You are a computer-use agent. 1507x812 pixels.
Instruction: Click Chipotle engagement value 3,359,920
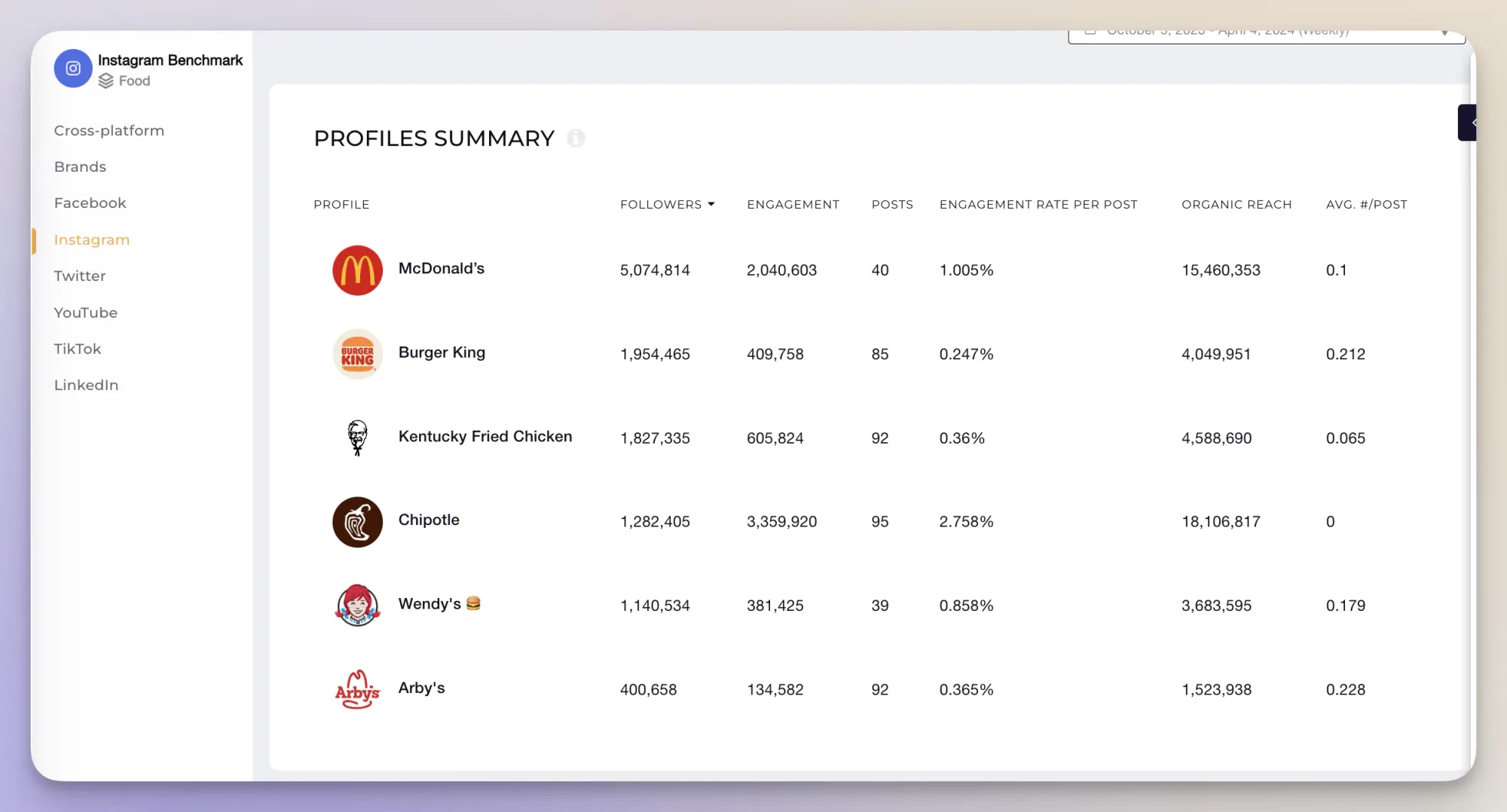(781, 521)
